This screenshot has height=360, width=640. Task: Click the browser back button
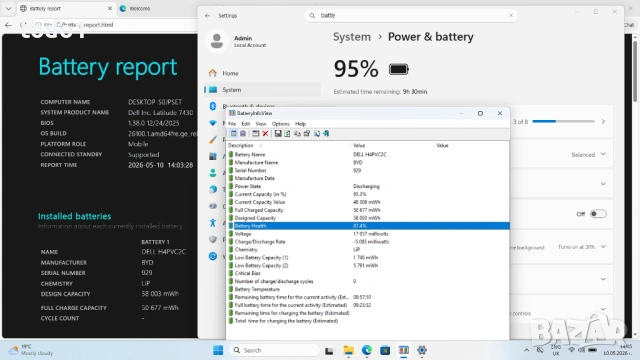(x=8, y=25)
